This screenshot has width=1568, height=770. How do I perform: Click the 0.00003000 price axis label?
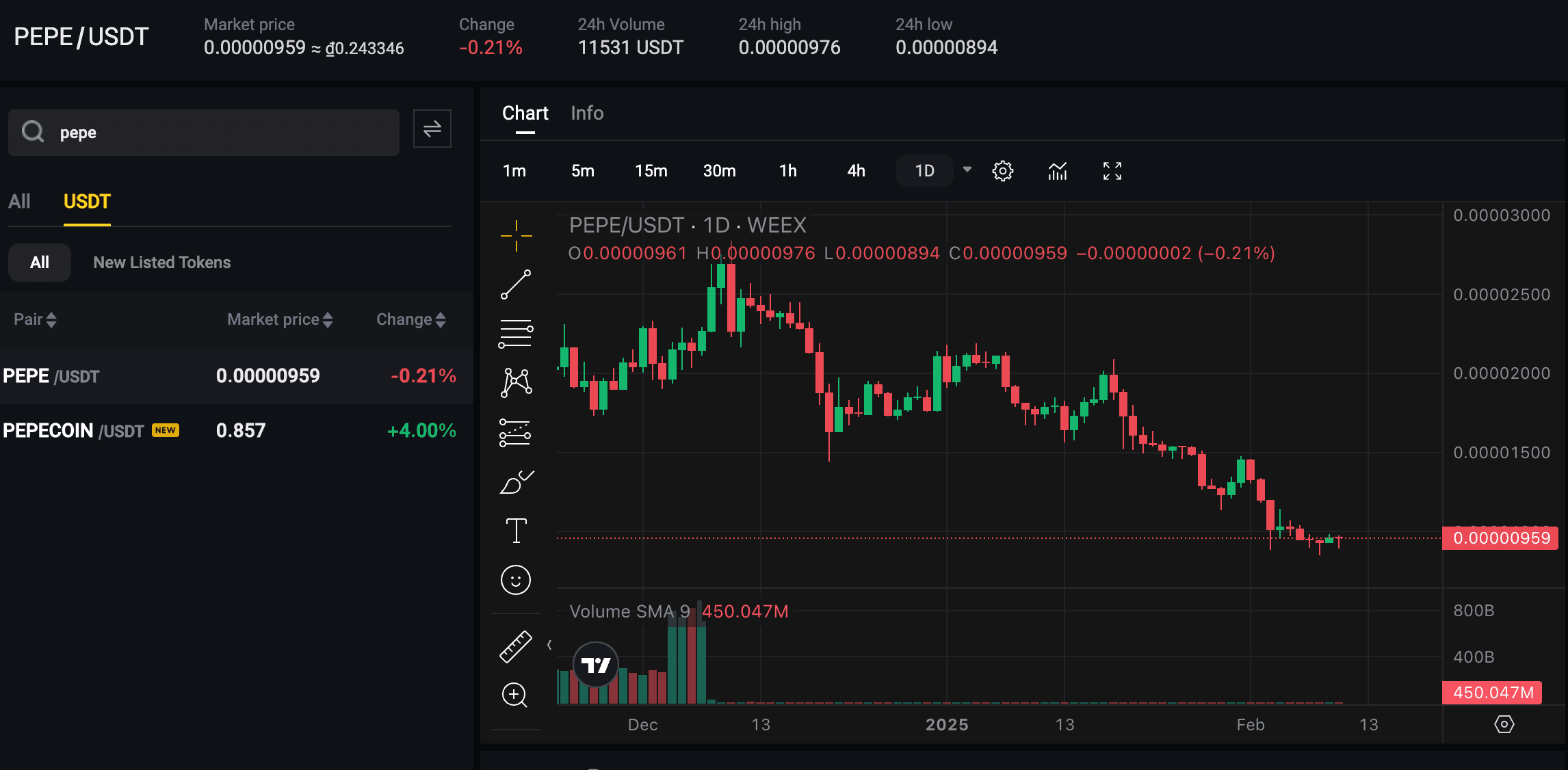[x=1502, y=215]
